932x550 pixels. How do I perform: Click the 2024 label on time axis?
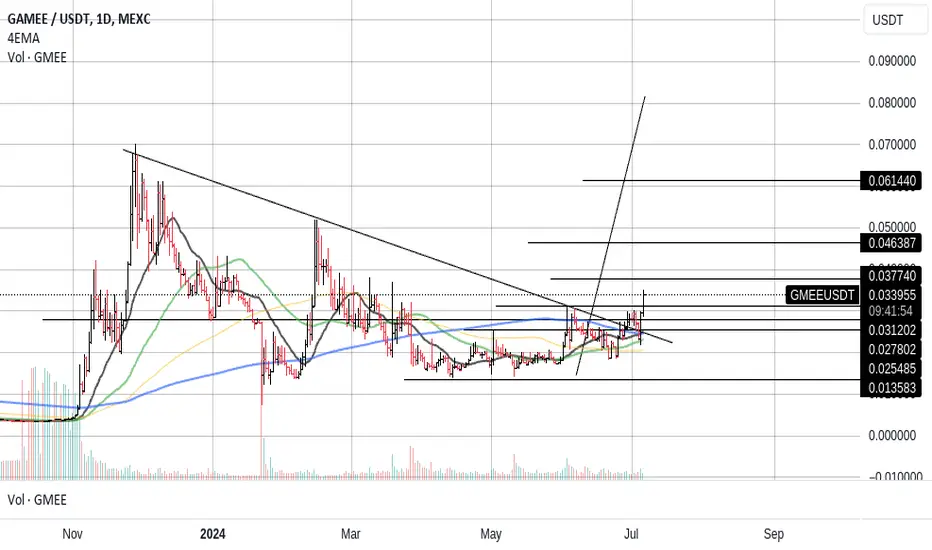coord(212,534)
